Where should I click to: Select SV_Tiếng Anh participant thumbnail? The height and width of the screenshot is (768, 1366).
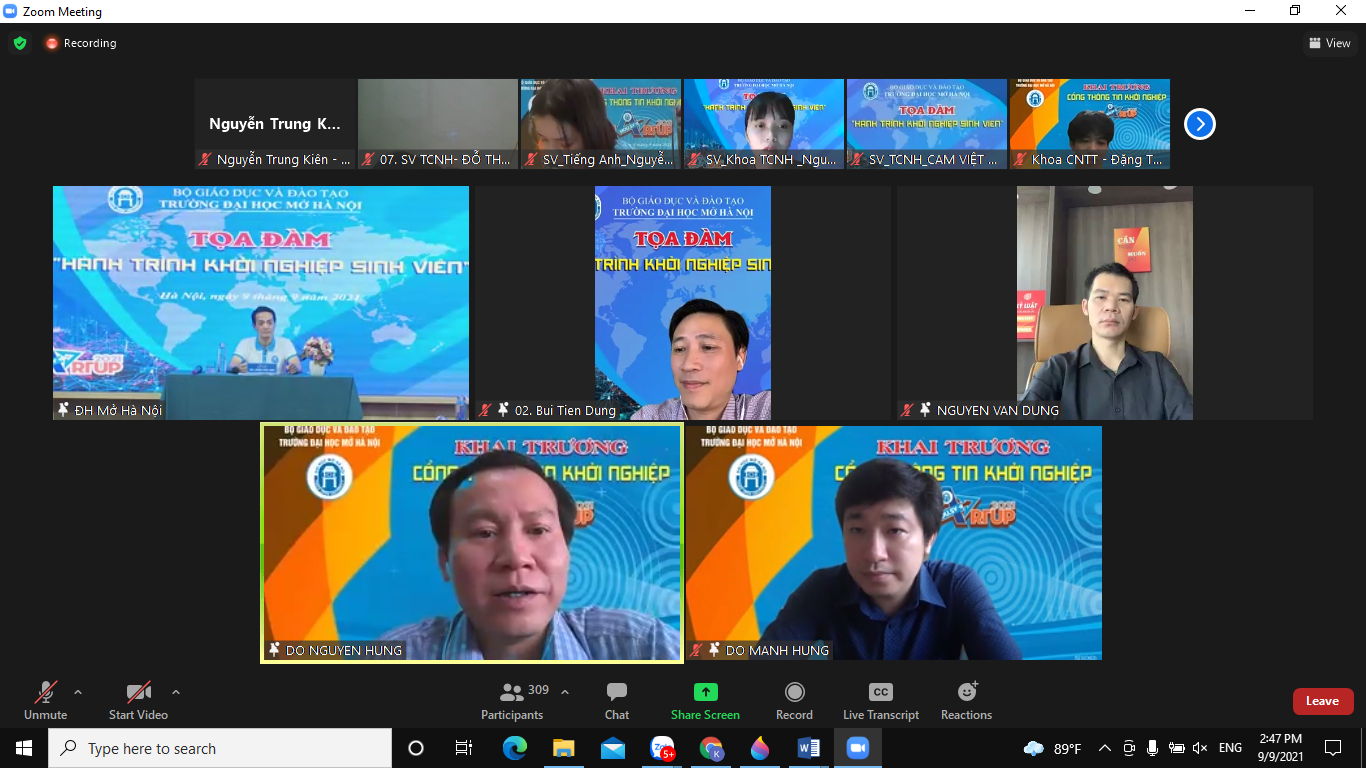click(601, 124)
